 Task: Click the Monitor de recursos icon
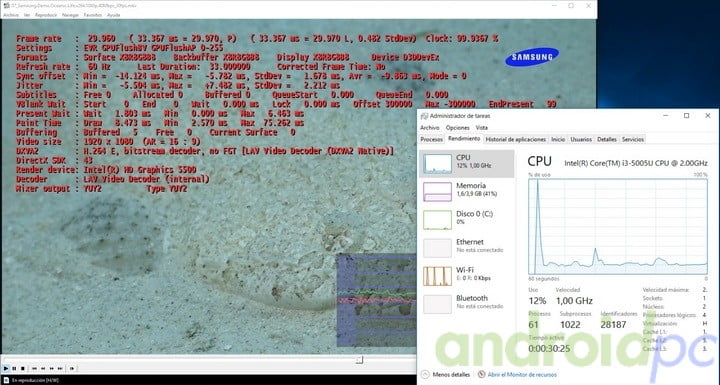(481, 374)
